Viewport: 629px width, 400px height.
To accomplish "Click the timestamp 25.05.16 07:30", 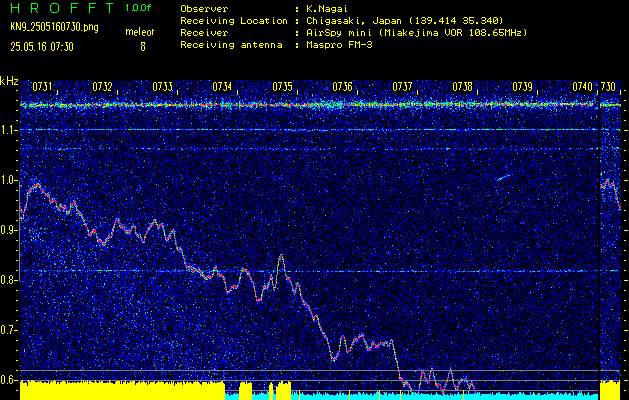I will click(x=42, y=47).
